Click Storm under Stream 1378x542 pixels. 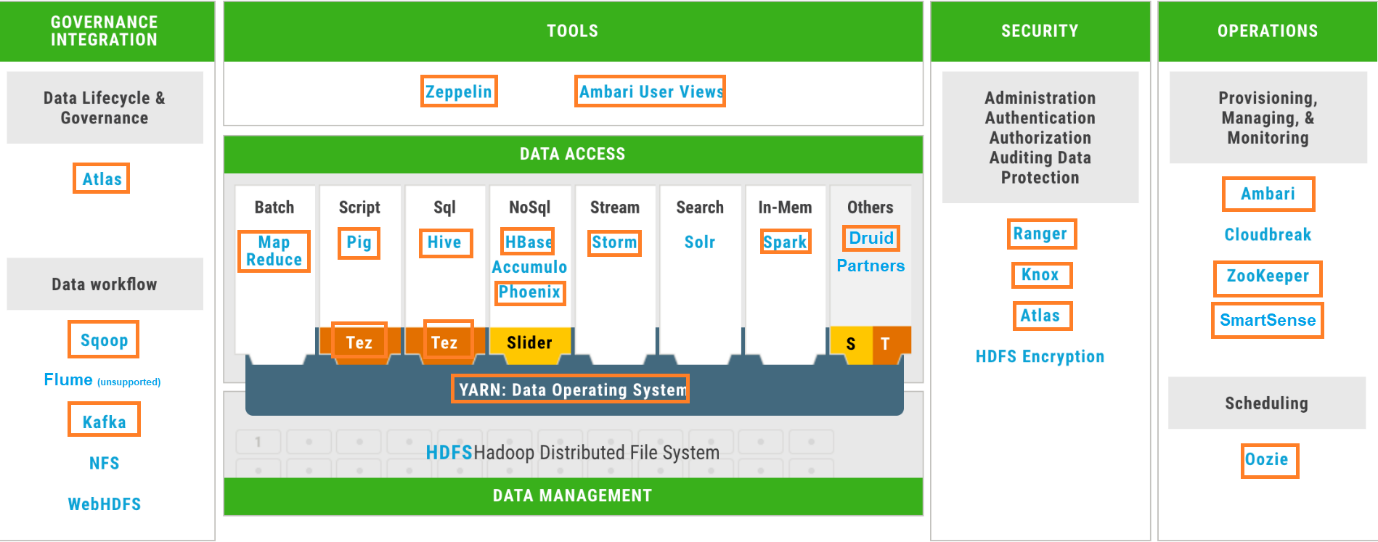pyautogui.click(x=614, y=242)
